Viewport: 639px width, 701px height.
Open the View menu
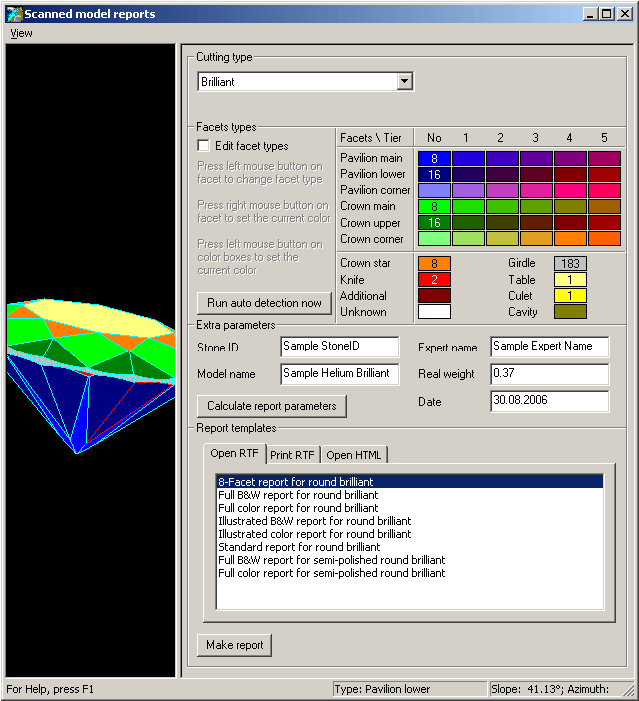tap(21, 33)
